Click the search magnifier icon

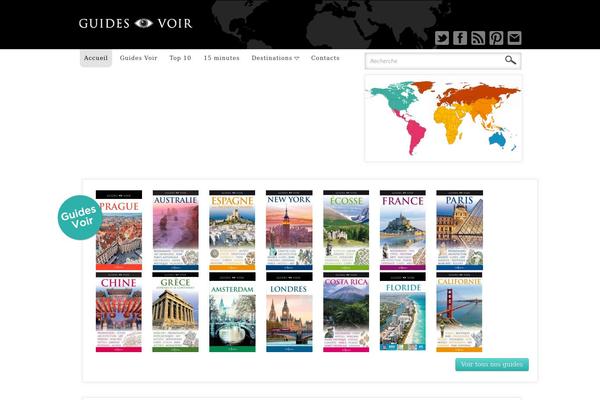[510, 60]
